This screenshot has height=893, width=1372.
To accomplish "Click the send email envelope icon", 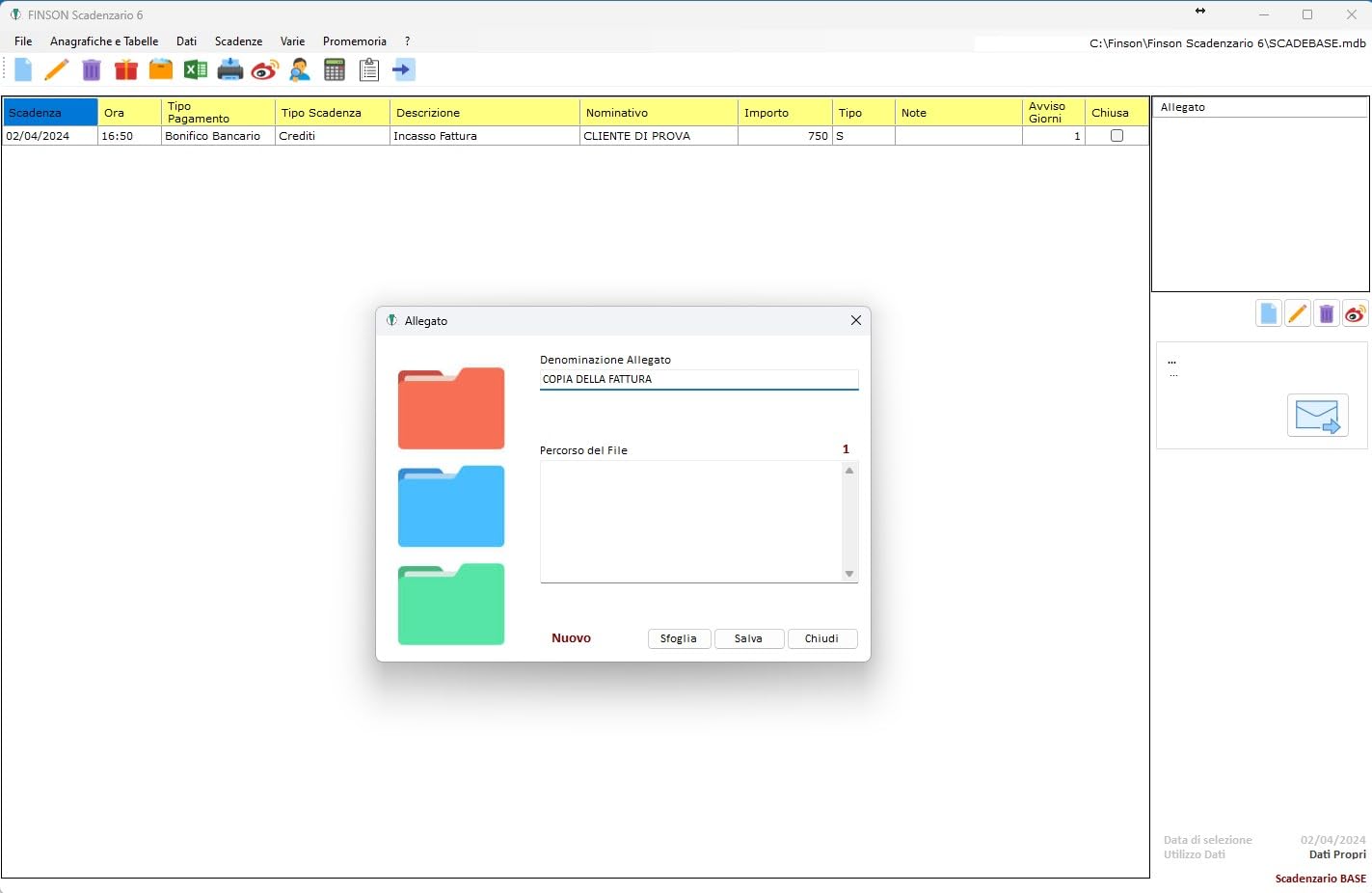I will click(x=1317, y=416).
